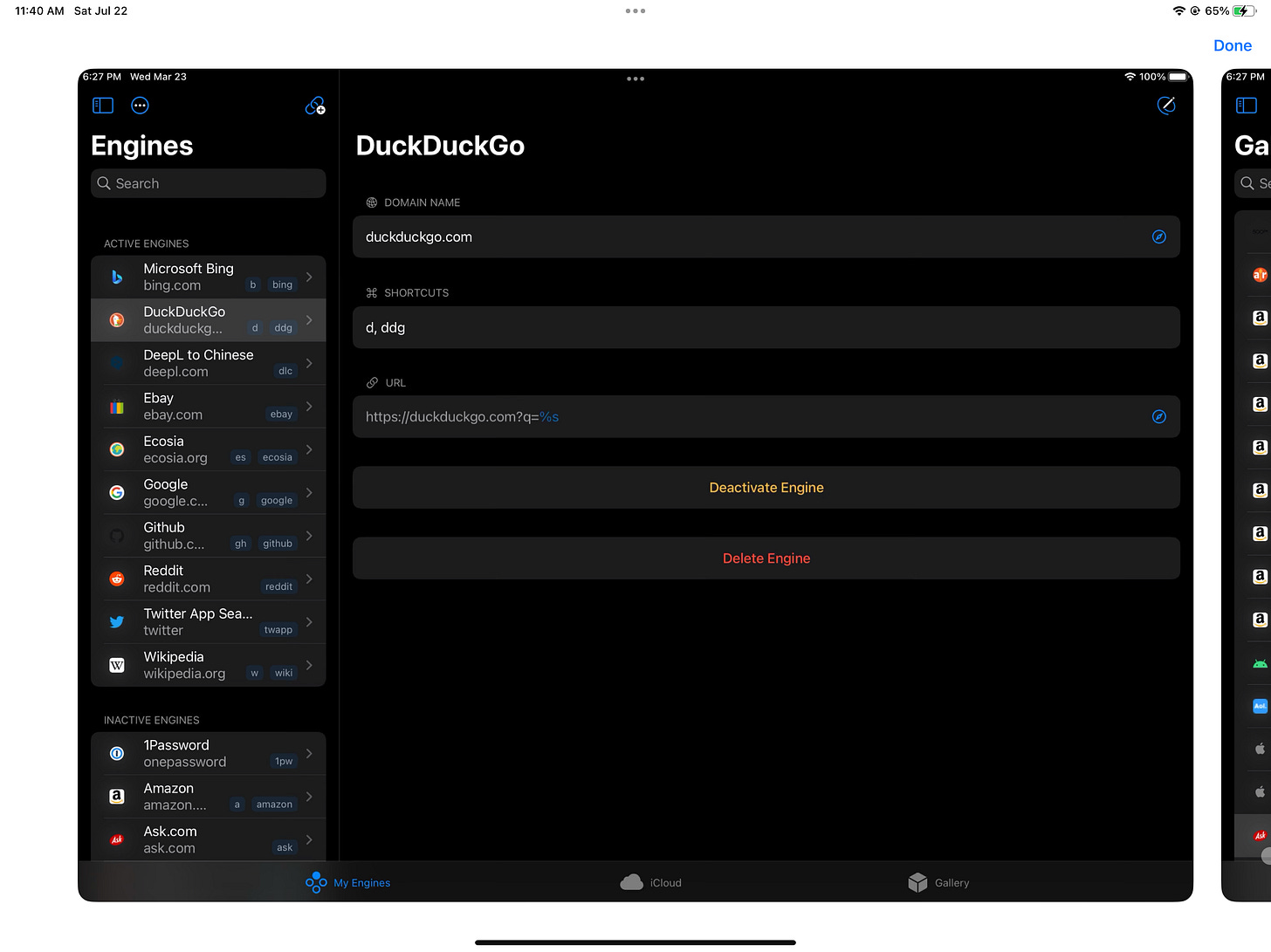Open the Gallery tab
Screen dimensions: 1271x952
[938, 883]
